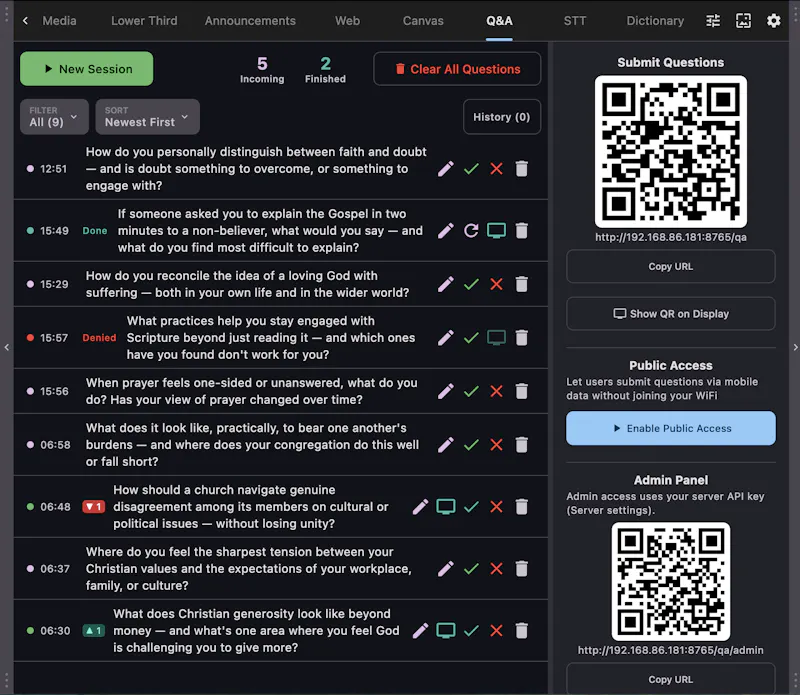Open the Dictionary tab
800x695 pixels.
(655, 21)
